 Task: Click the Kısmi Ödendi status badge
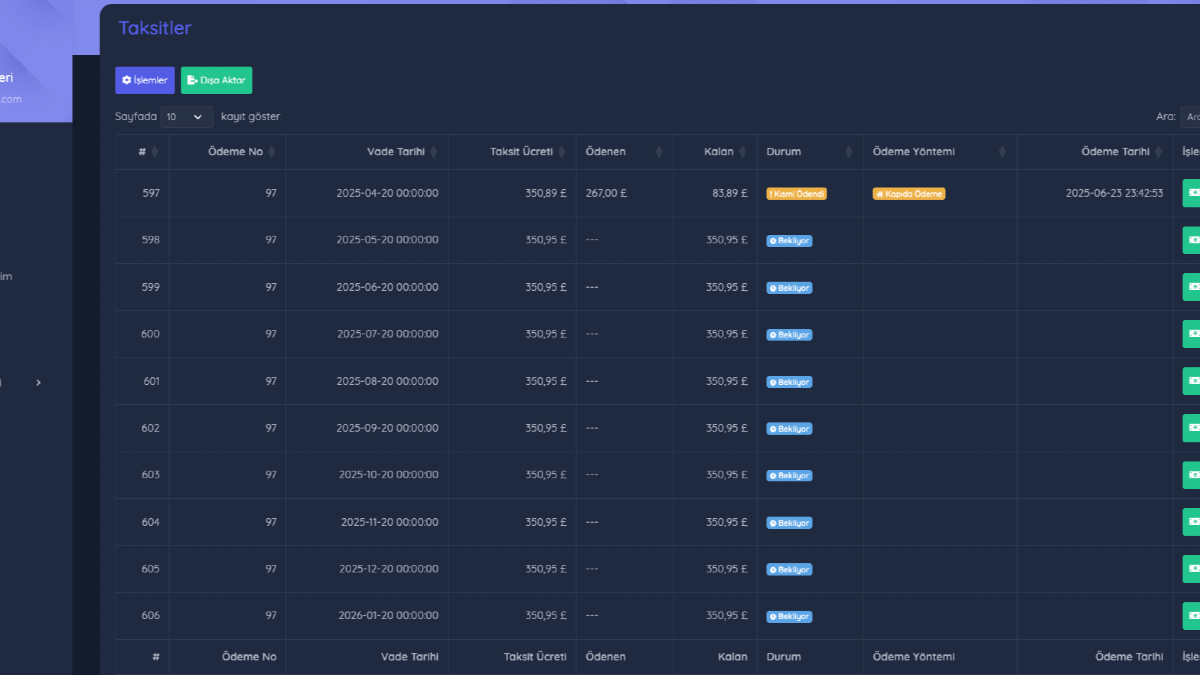tap(797, 194)
